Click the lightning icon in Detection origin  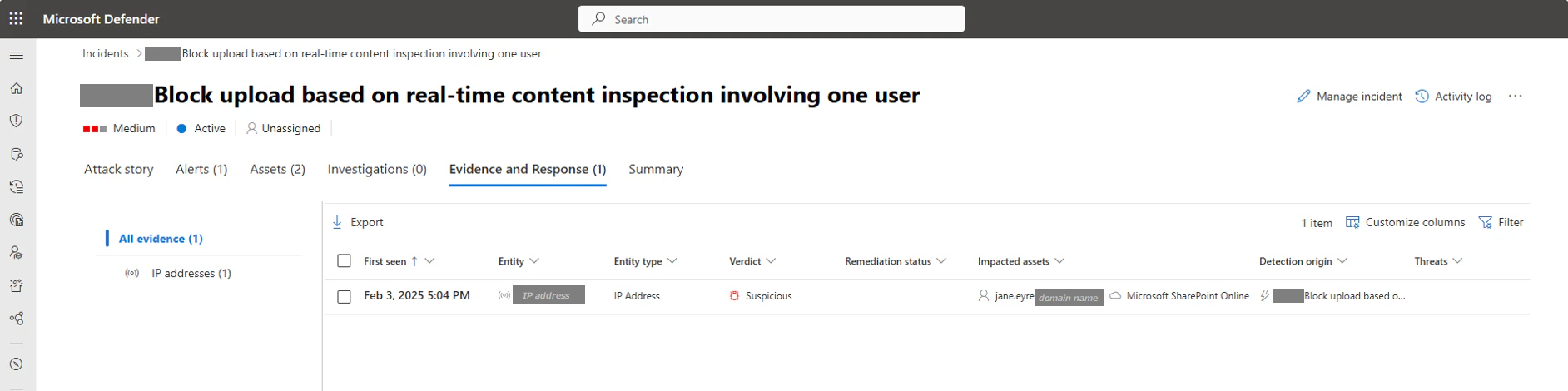point(1265,295)
